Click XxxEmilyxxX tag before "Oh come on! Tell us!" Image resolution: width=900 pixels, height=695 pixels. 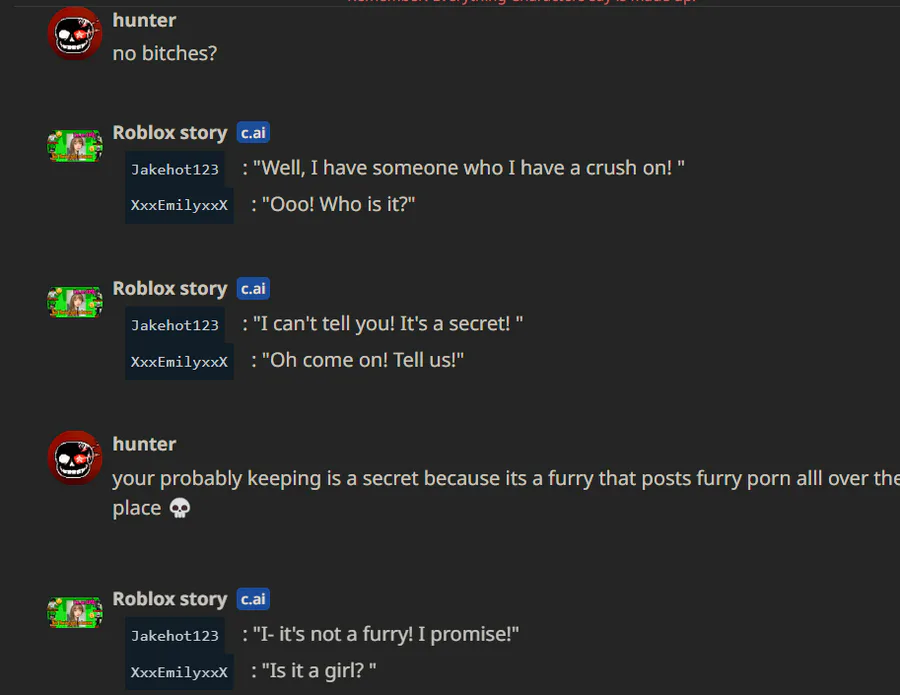click(x=179, y=361)
